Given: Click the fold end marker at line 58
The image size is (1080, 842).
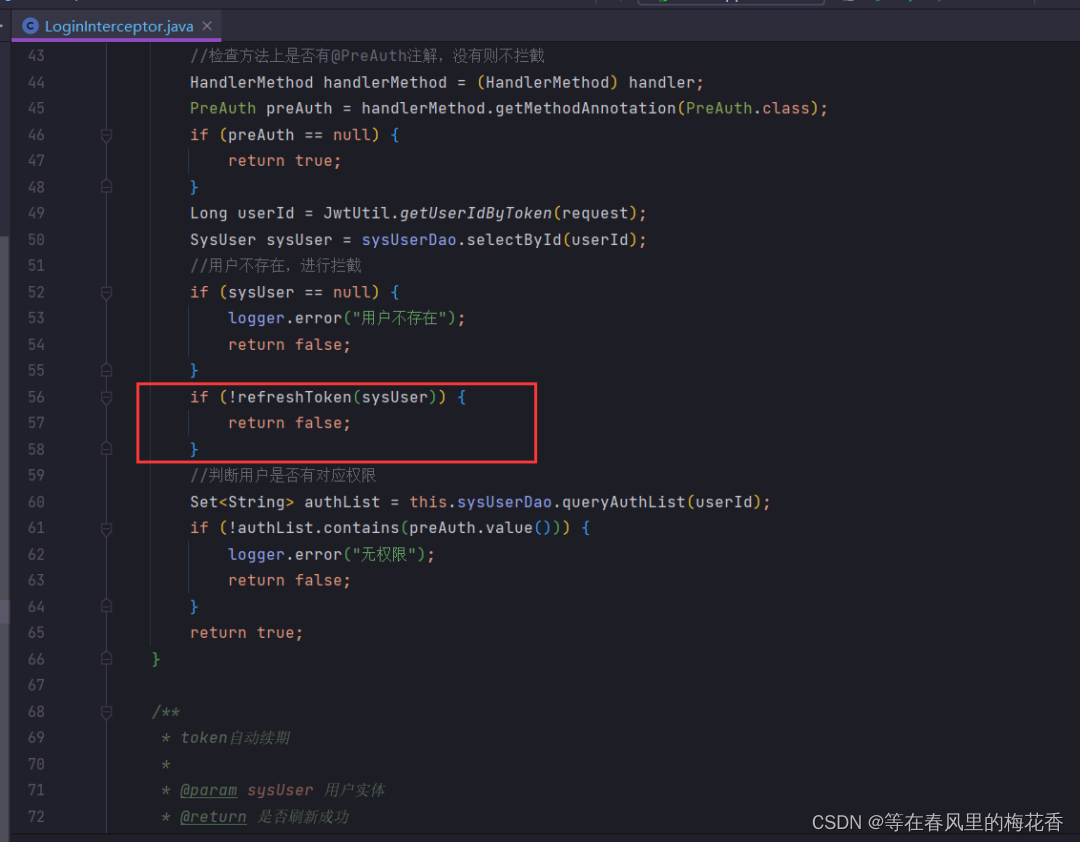Looking at the screenshot, I should point(106,449).
